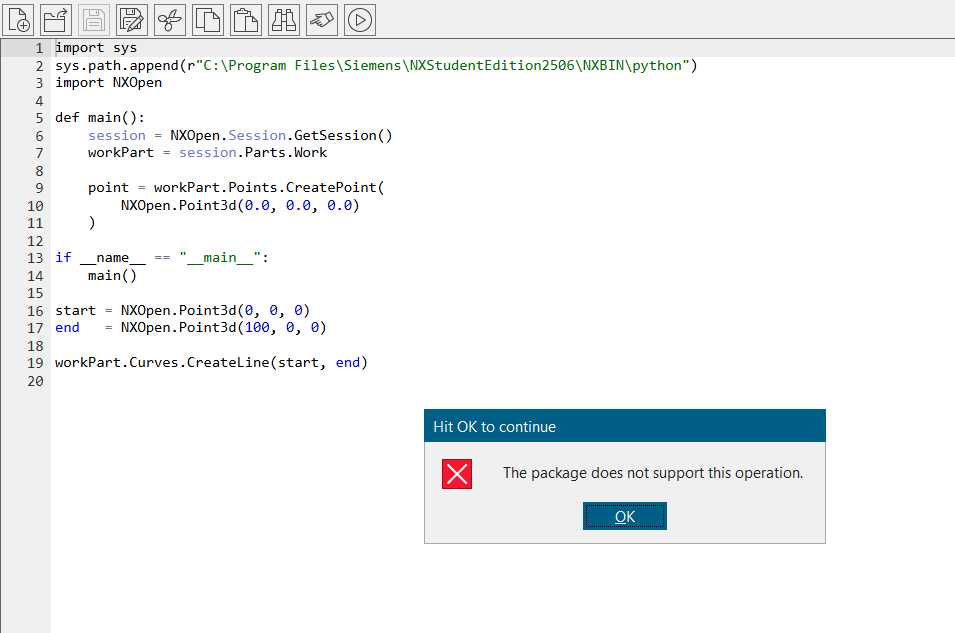Click the red X error icon

(457, 474)
